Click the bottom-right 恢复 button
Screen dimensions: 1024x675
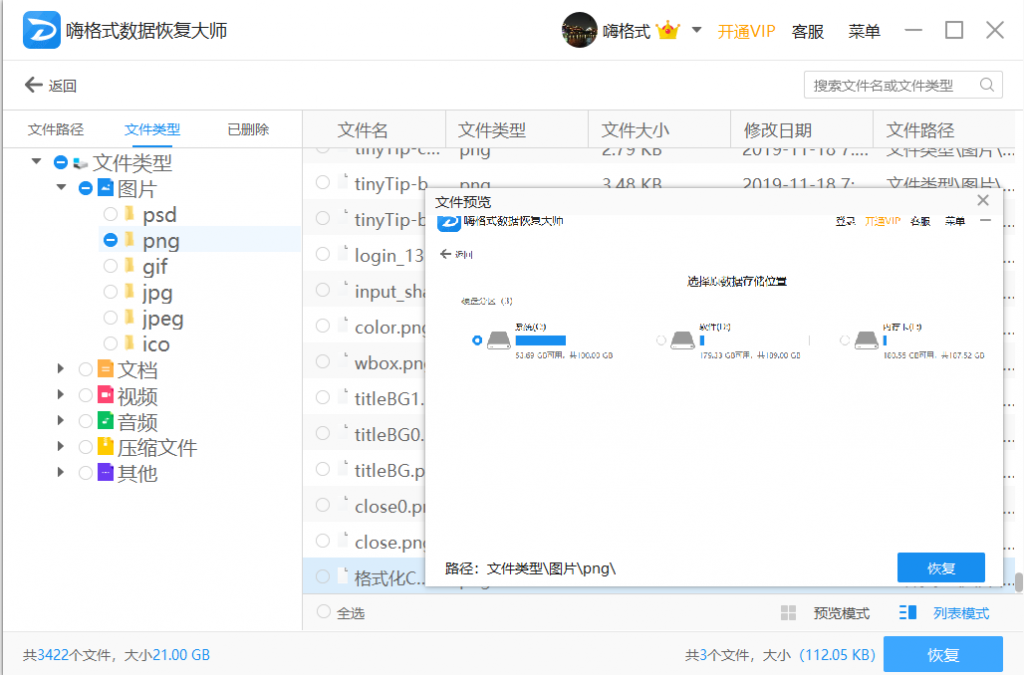(943, 654)
